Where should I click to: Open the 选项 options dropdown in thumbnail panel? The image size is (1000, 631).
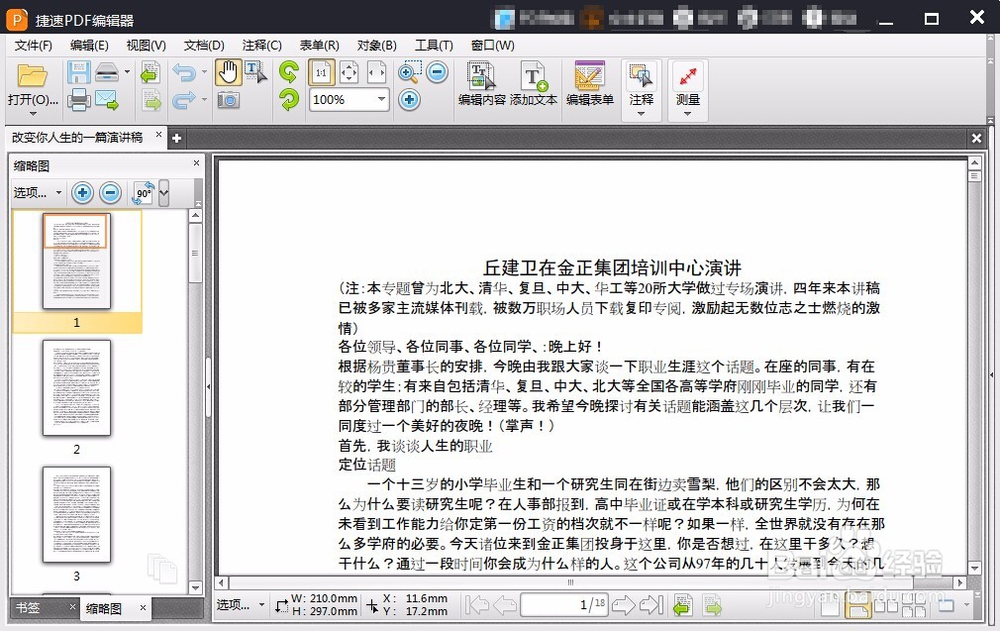pyautogui.click(x=36, y=193)
